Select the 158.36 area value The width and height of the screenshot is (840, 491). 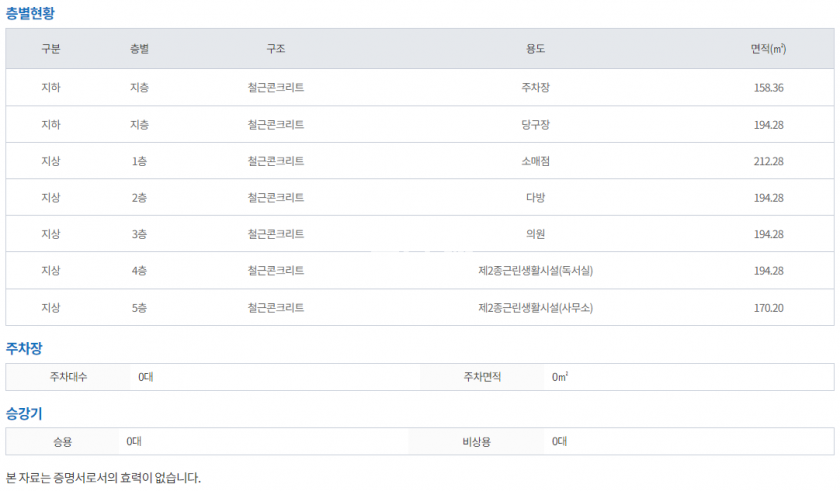[x=768, y=88]
